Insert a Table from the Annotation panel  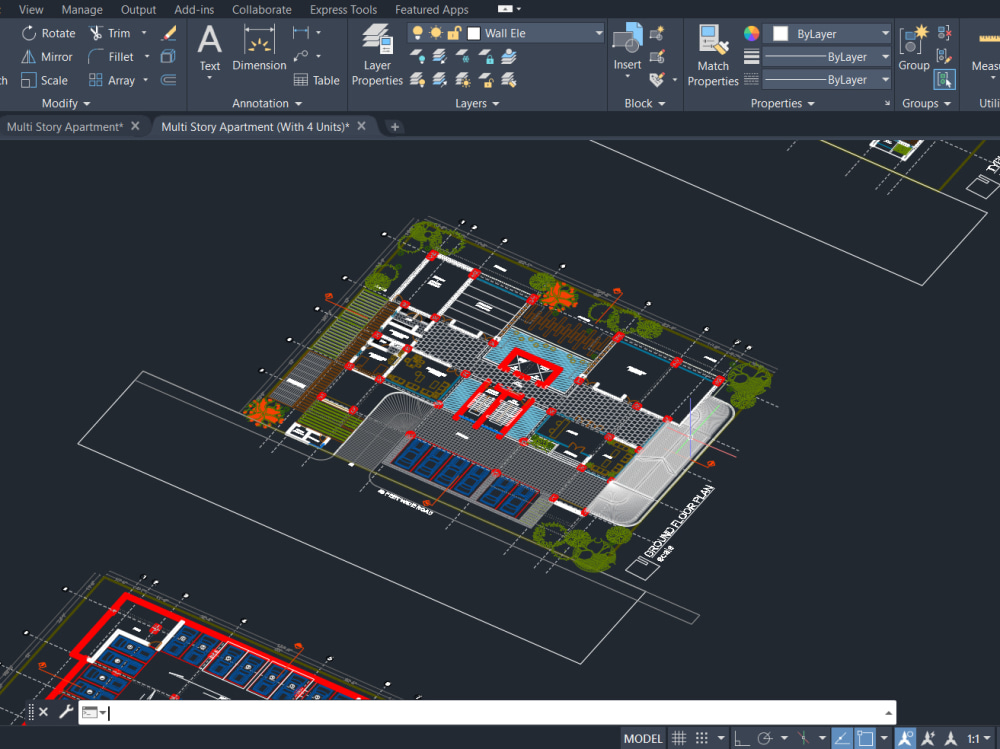317,80
